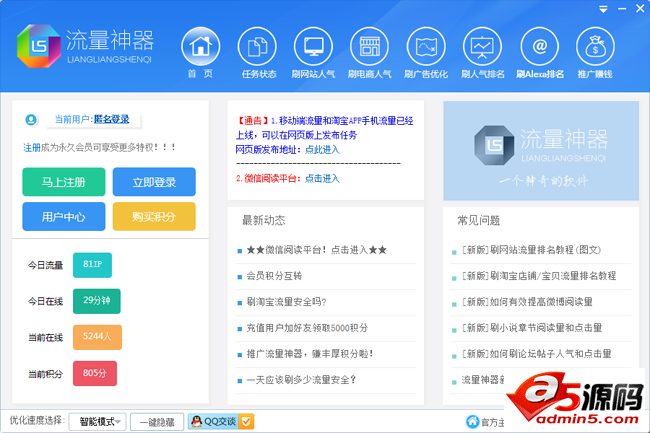This screenshot has width=650, height=433.
Task: Click the 流量神器 LS logo icon
Action: tap(39, 46)
